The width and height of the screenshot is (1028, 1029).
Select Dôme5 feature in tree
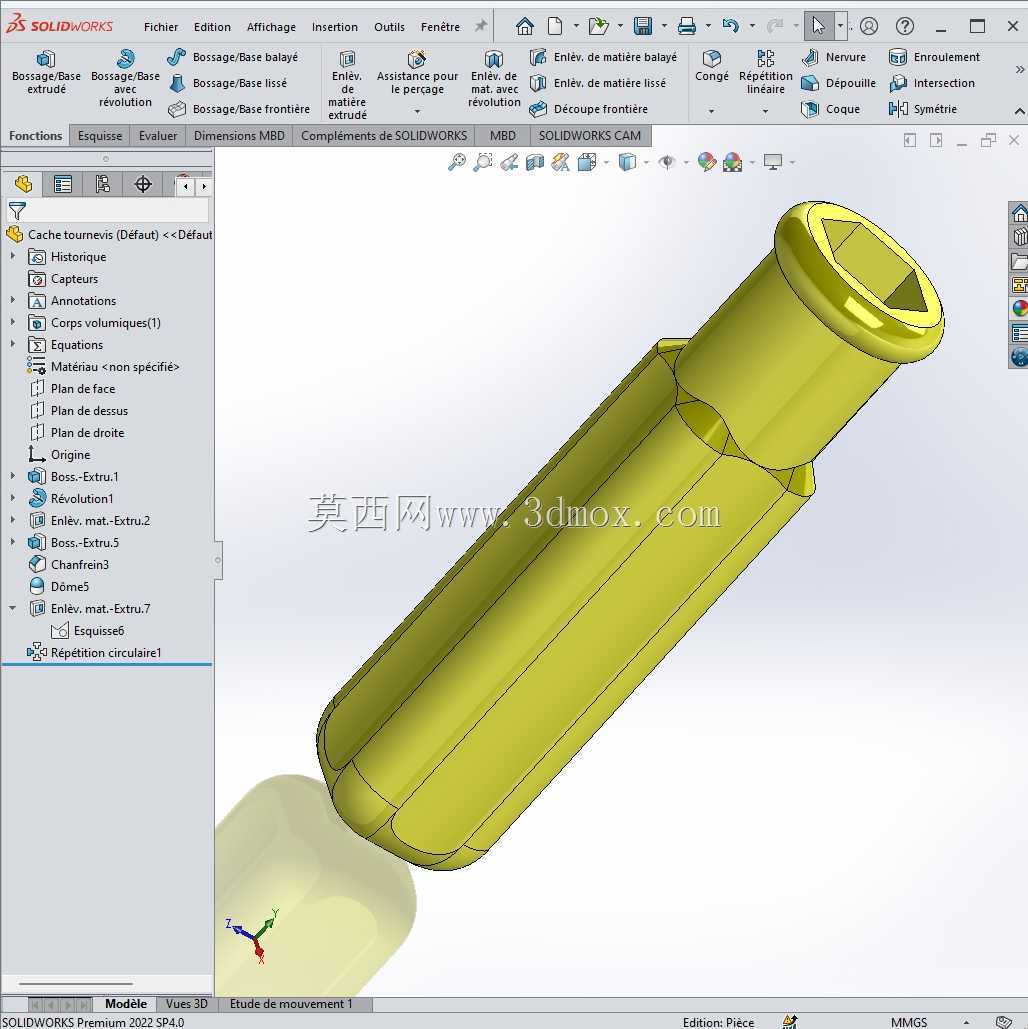pyautogui.click(x=58, y=587)
